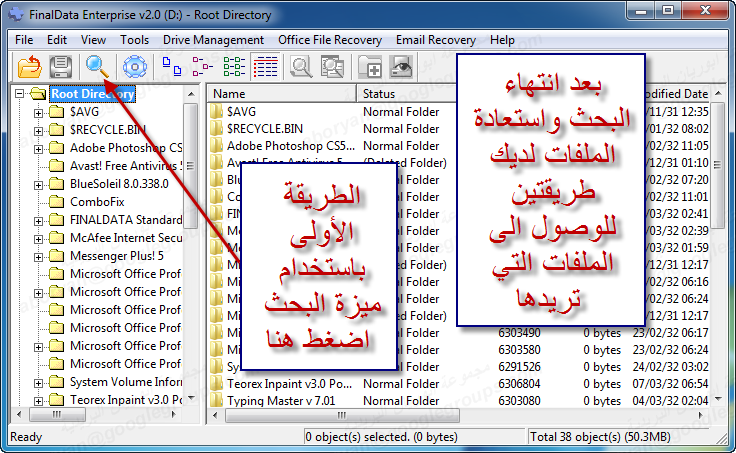Select ComboFix in the folder tree
The width and height of the screenshot is (736, 453).
[97, 202]
